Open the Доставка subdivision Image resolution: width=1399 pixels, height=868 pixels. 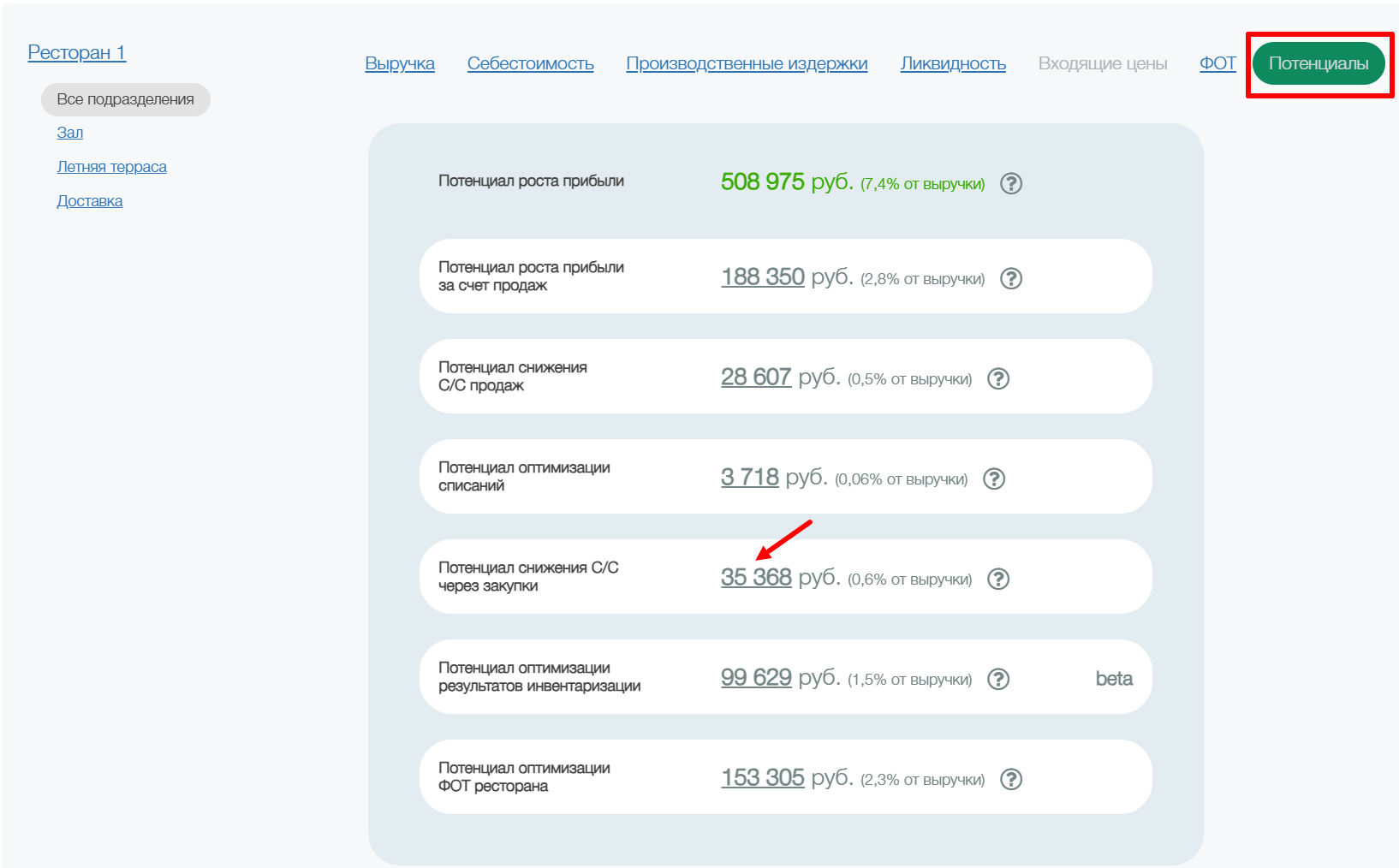click(x=90, y=201)
